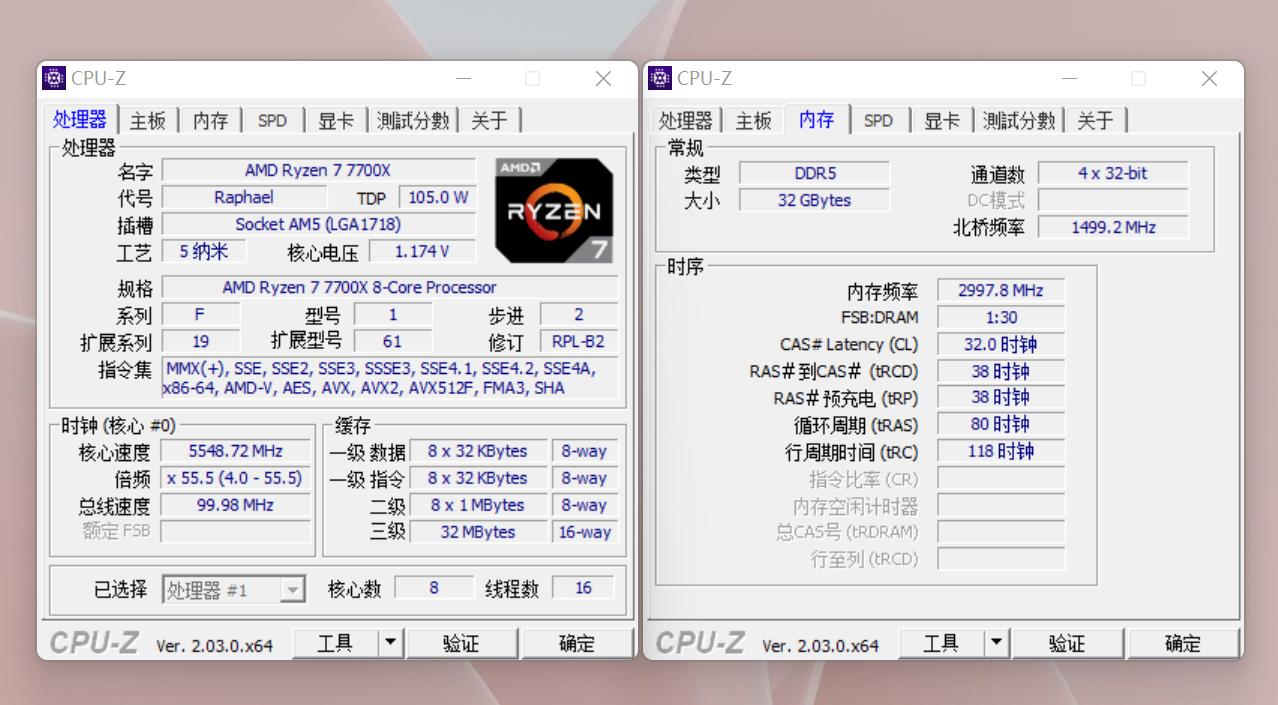Show 显卡 tab in right CPU-Z window

click(942, 121)
